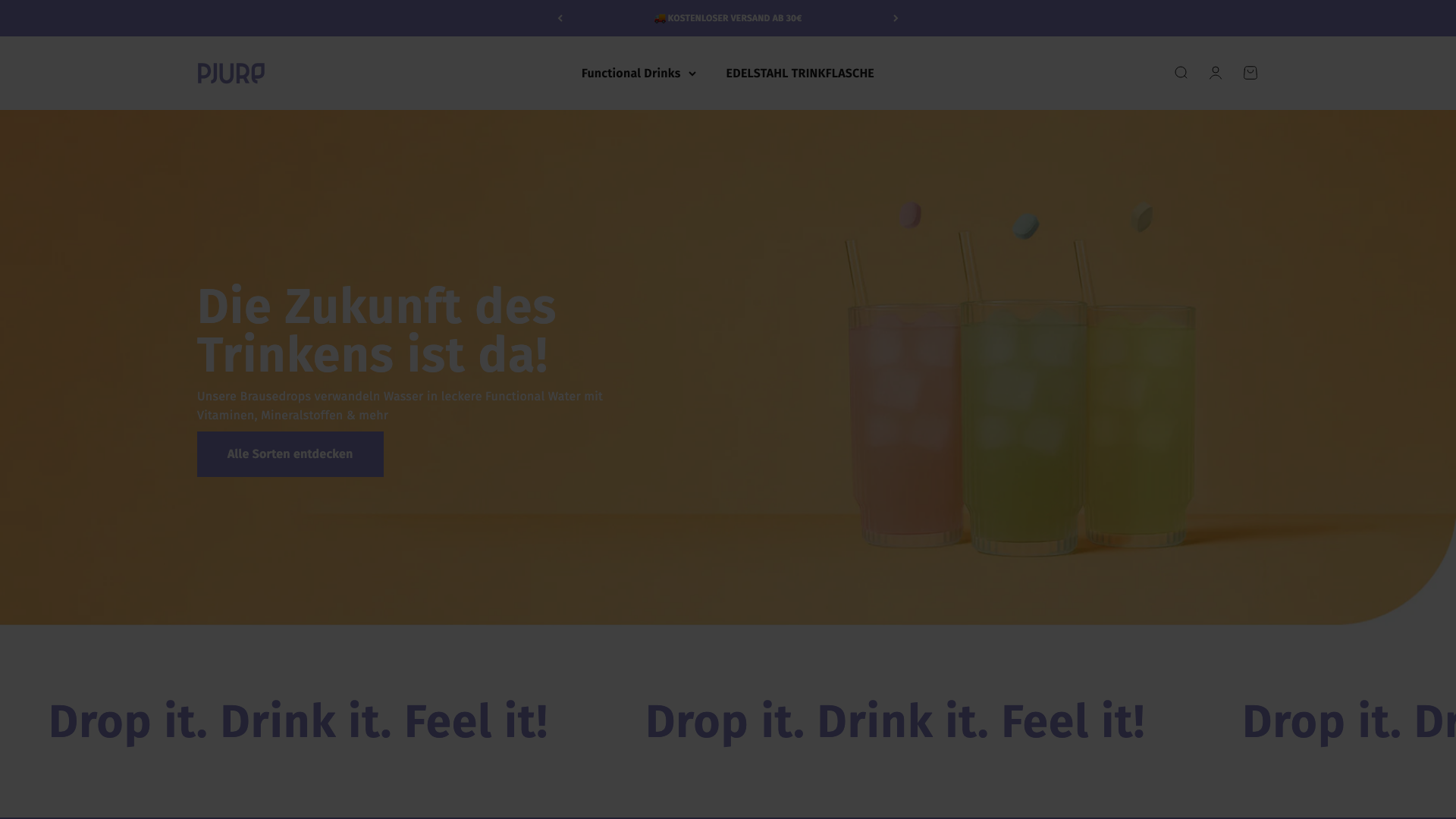Show previous announcement with left arrow
This screenshot has width=1456, height=819.
pos(560,18)
